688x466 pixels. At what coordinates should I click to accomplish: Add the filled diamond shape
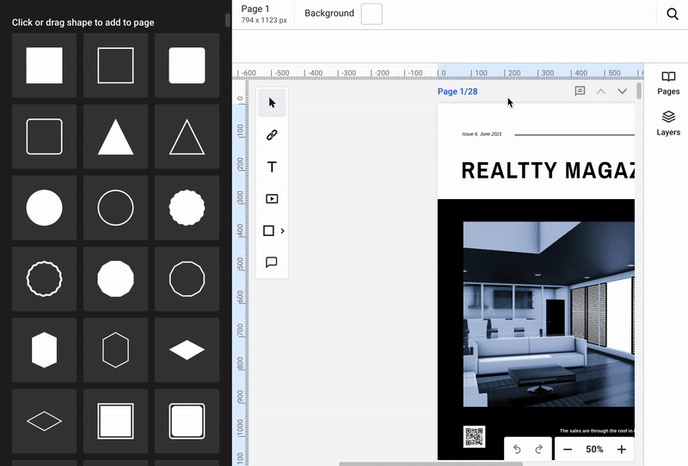[x=187, y=350]
